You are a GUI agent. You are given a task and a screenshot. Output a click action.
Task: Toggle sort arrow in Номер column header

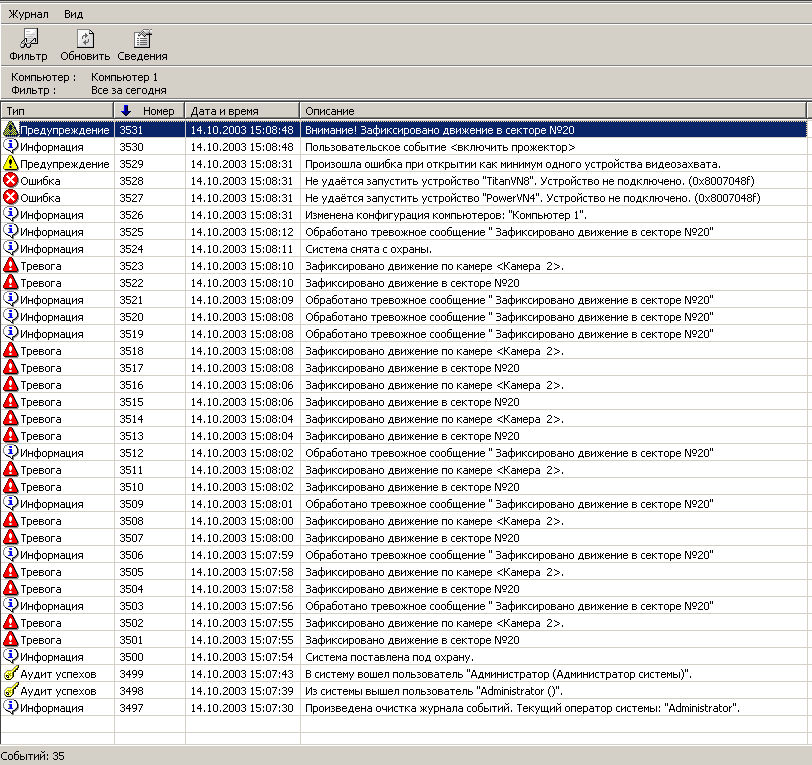tap(126, 110)
